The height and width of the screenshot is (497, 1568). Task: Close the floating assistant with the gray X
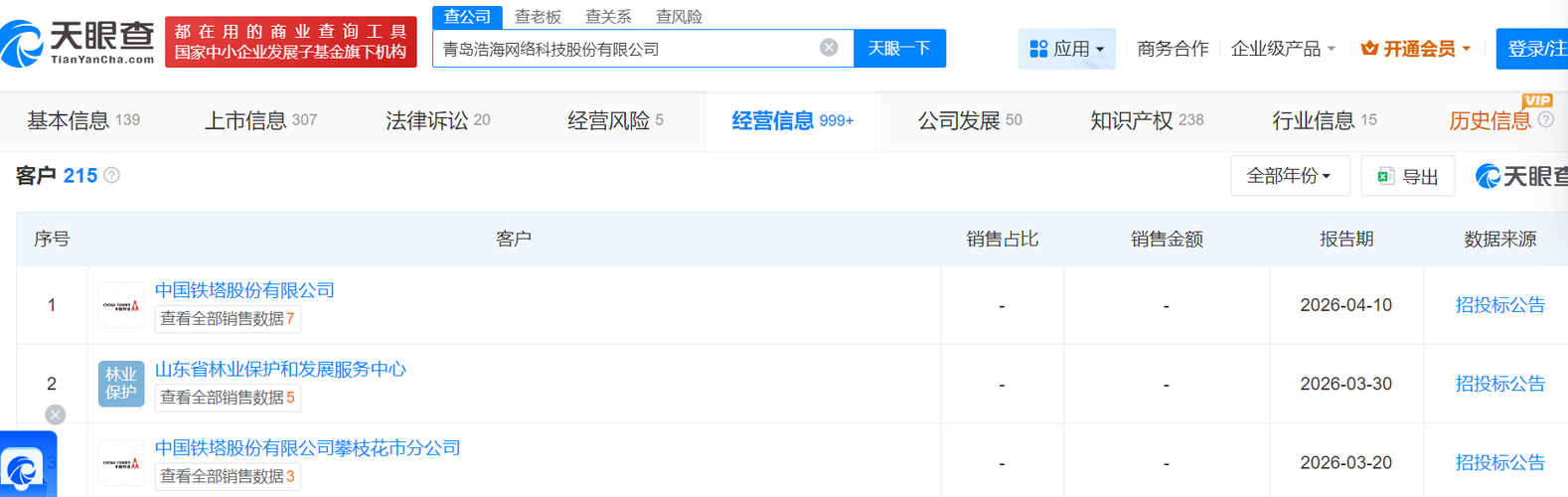(x=56, y=414)
